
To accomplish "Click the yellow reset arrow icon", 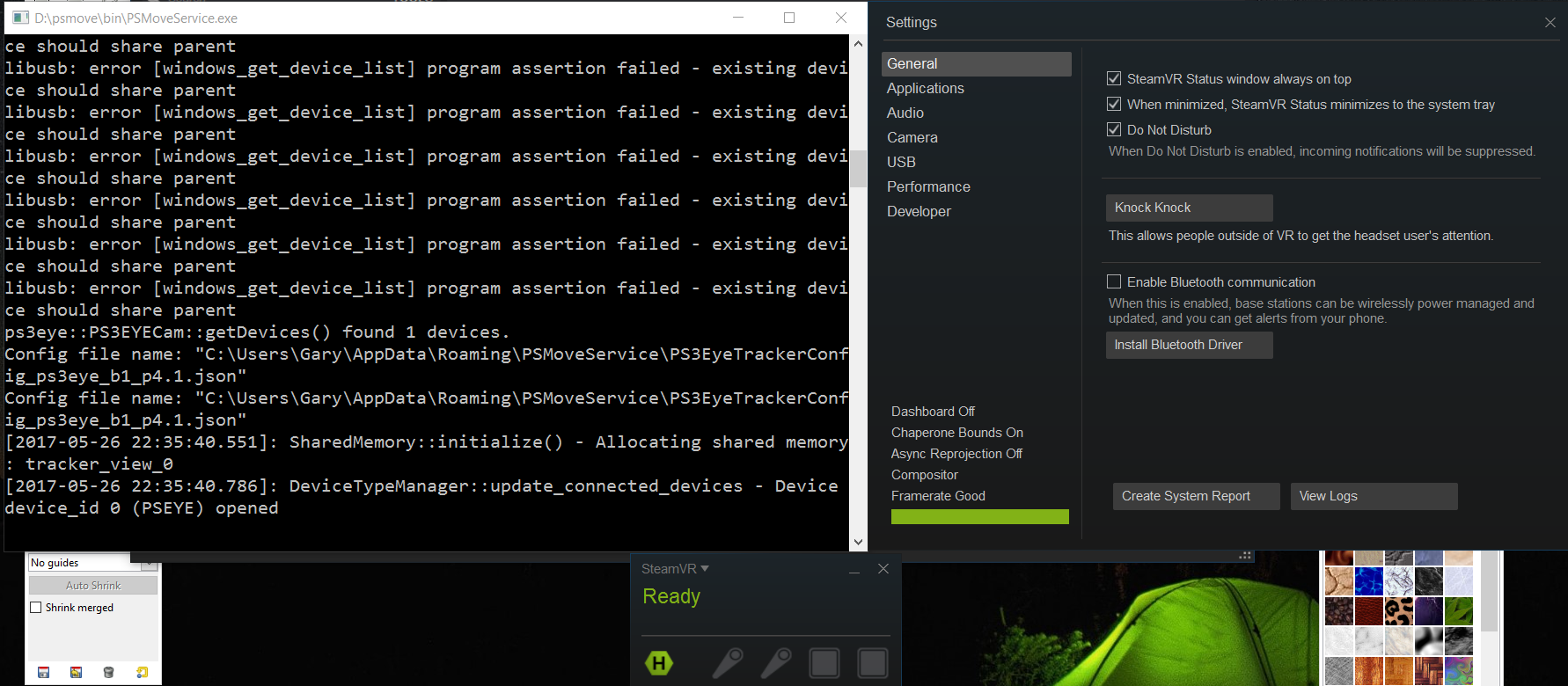I will click(x=142, y=672).
